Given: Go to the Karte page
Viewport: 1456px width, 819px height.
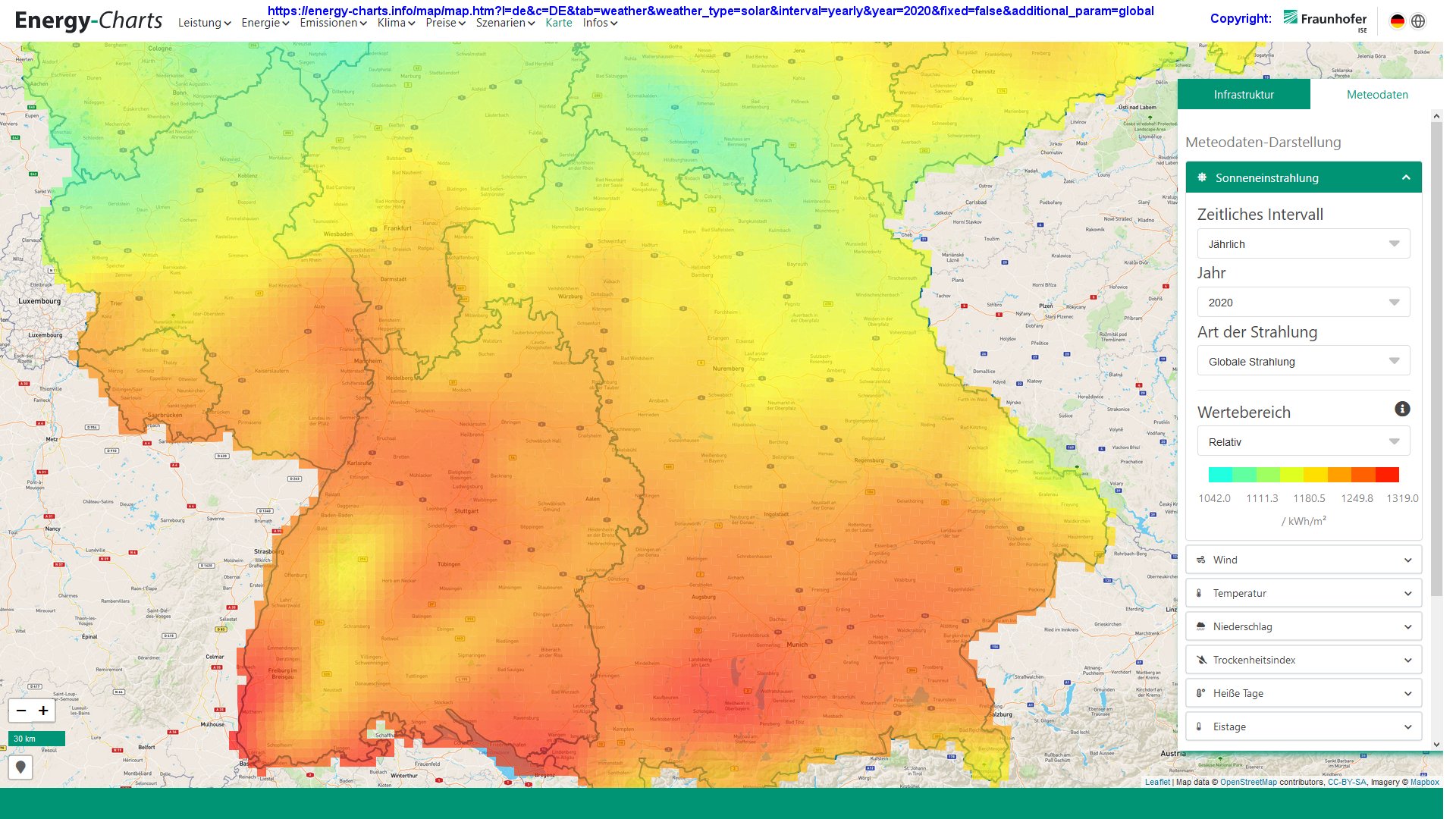Looking at the screenshot, I should click(x=559, y=23).
